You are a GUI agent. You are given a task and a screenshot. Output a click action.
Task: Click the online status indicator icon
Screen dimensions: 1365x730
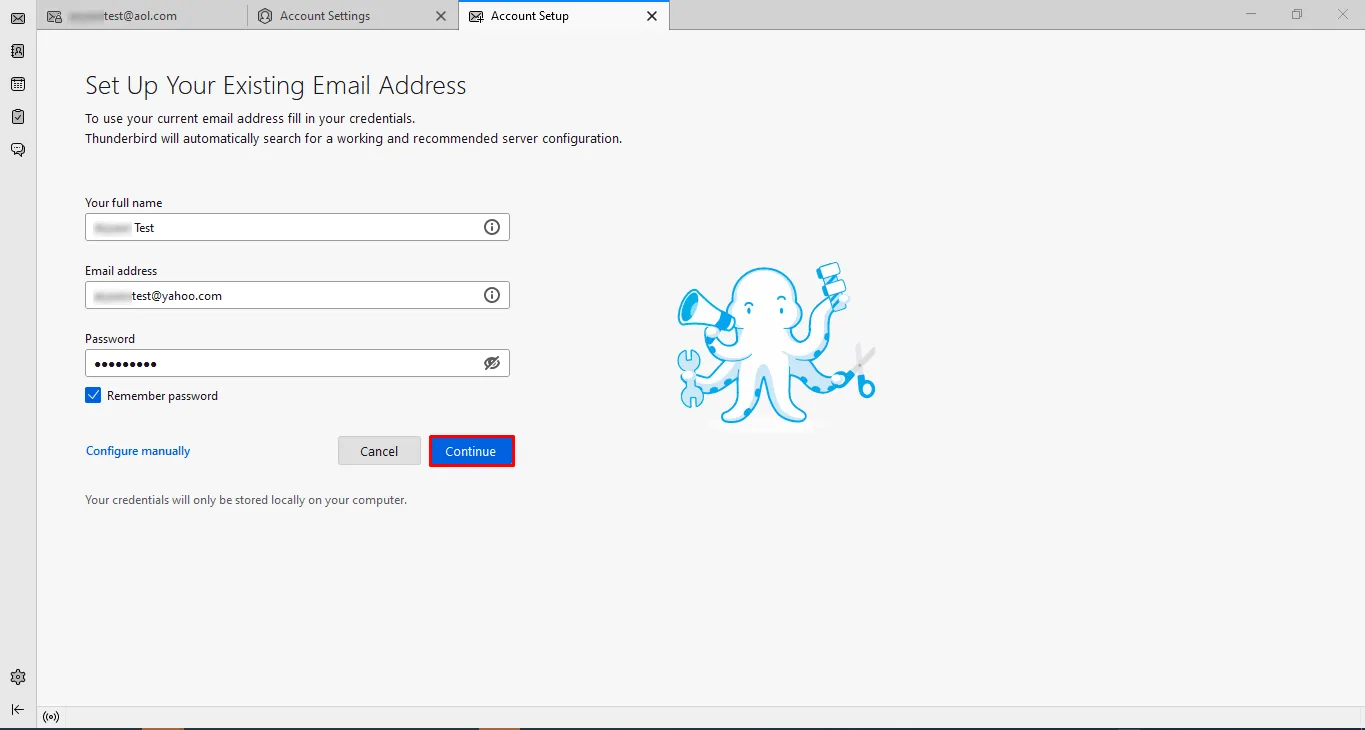pyautogui.click(x=51, y=717)
